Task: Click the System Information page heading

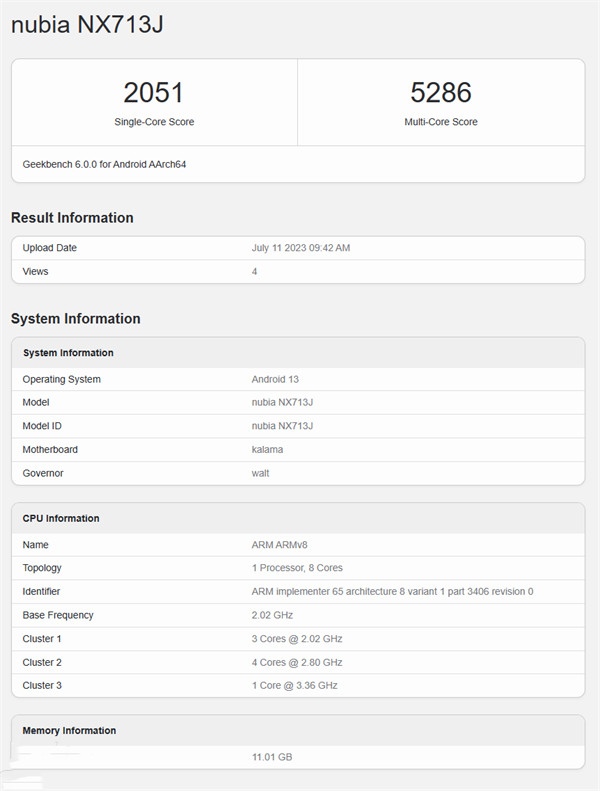Action: pos(76,318)
